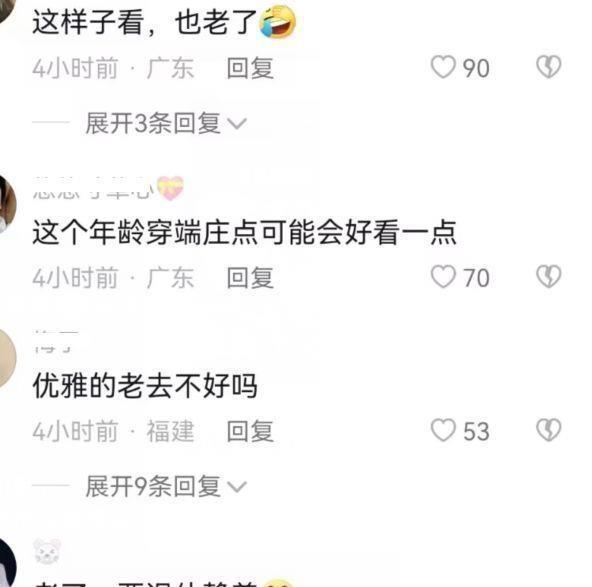The width and height of the screenshot is (592, 587).
Task: Dislike the comment '这样子看，也老了'
Action: [x=549, y=67]
